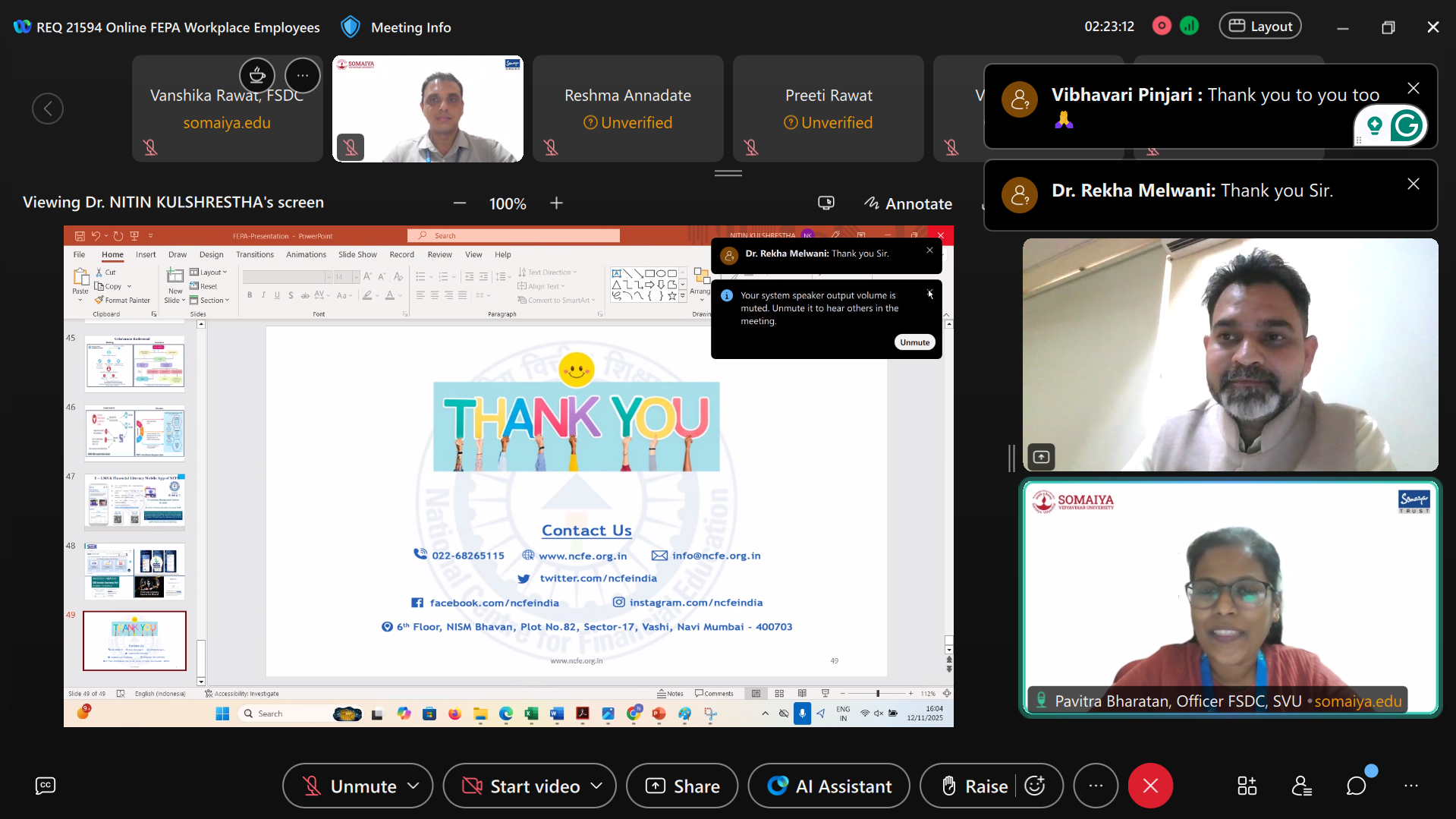Image resolution: width=1456 pixels, height=819 pixels.
Task: Open the apps icon in bottom bar
Action: click(1247, 786)
